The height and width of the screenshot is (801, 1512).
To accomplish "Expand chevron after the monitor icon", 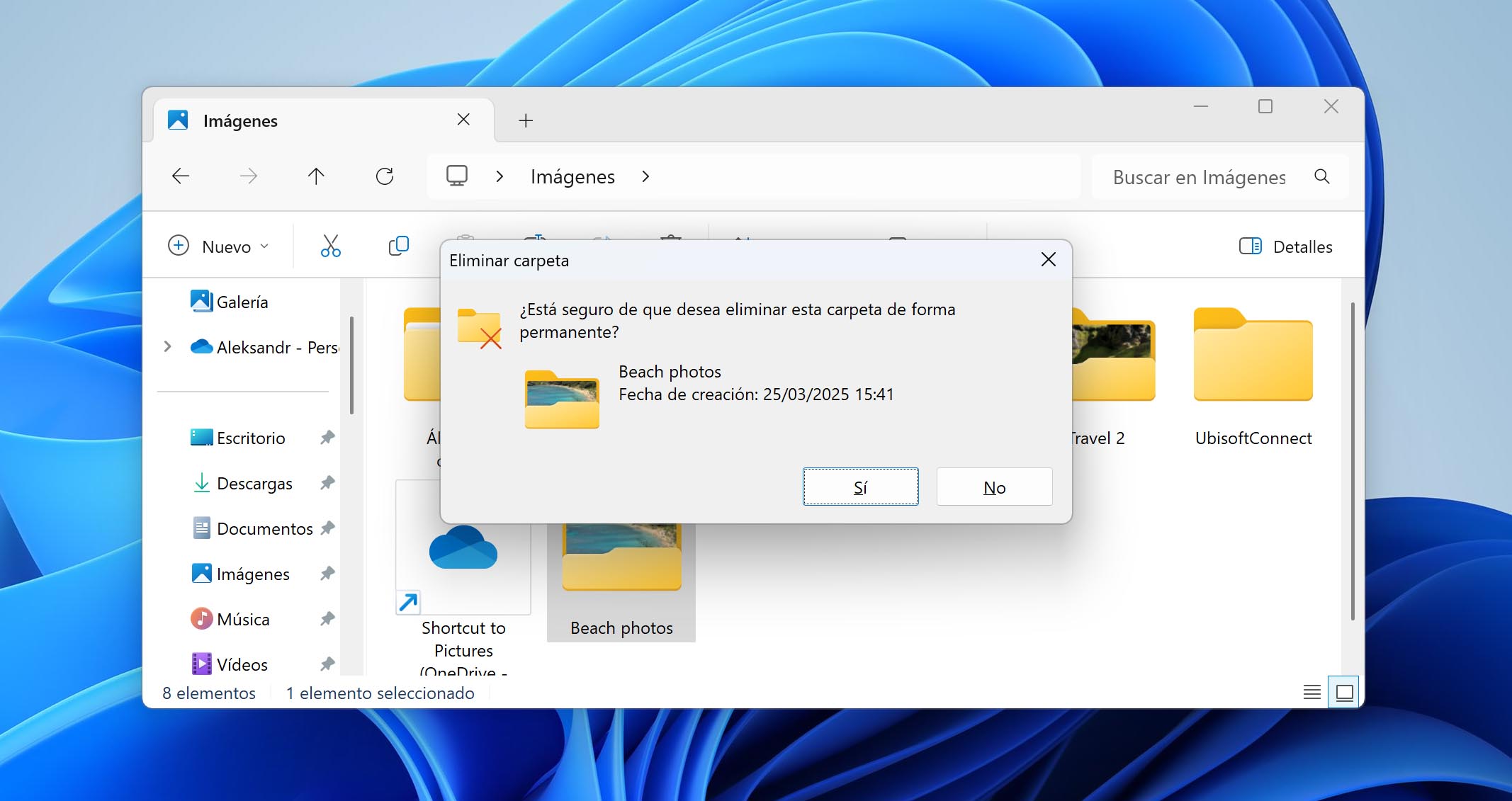I will (500, 176).
